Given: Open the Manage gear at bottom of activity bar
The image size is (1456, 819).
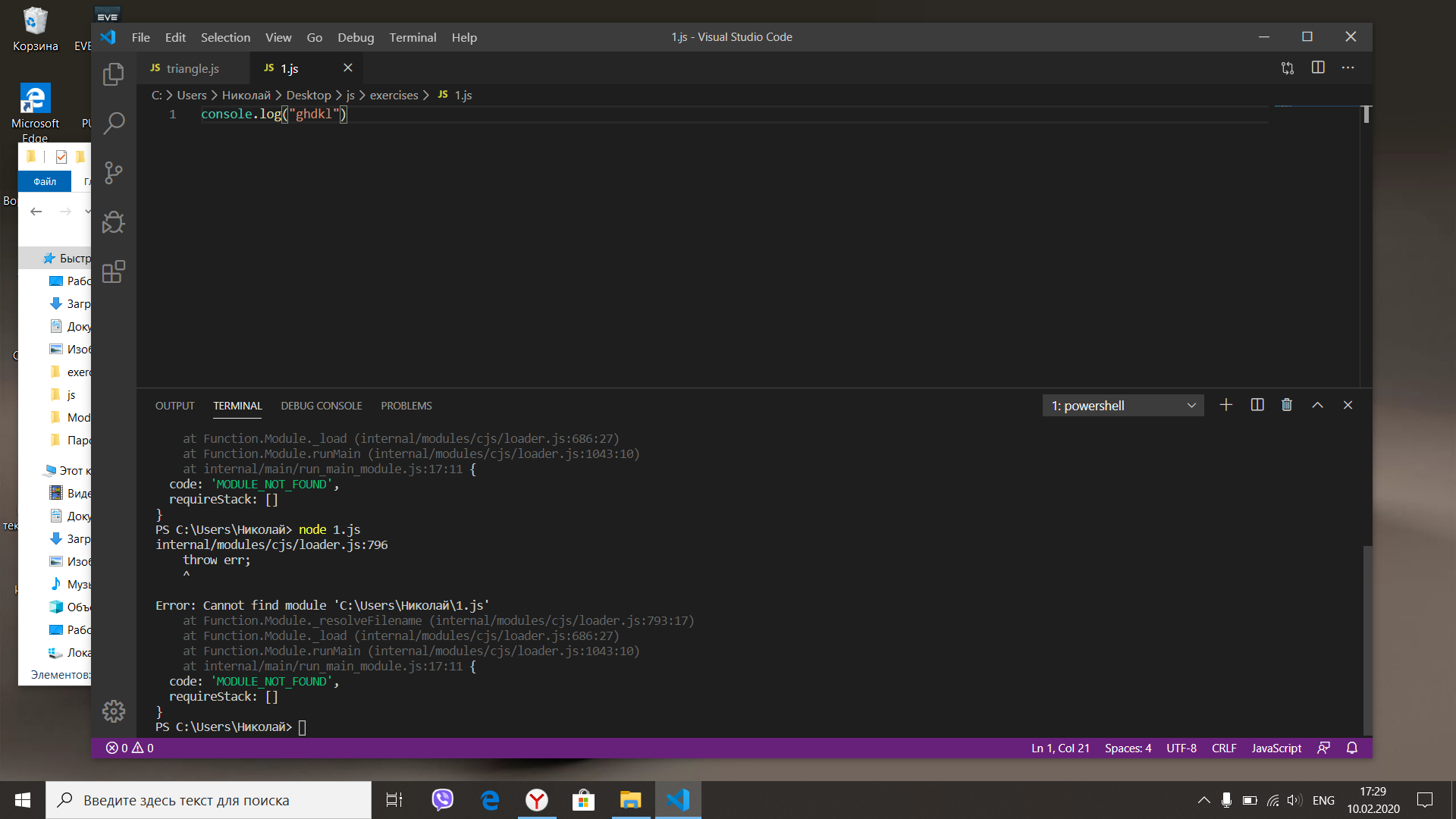Looking at the screenshot, I should coord(114,711).
